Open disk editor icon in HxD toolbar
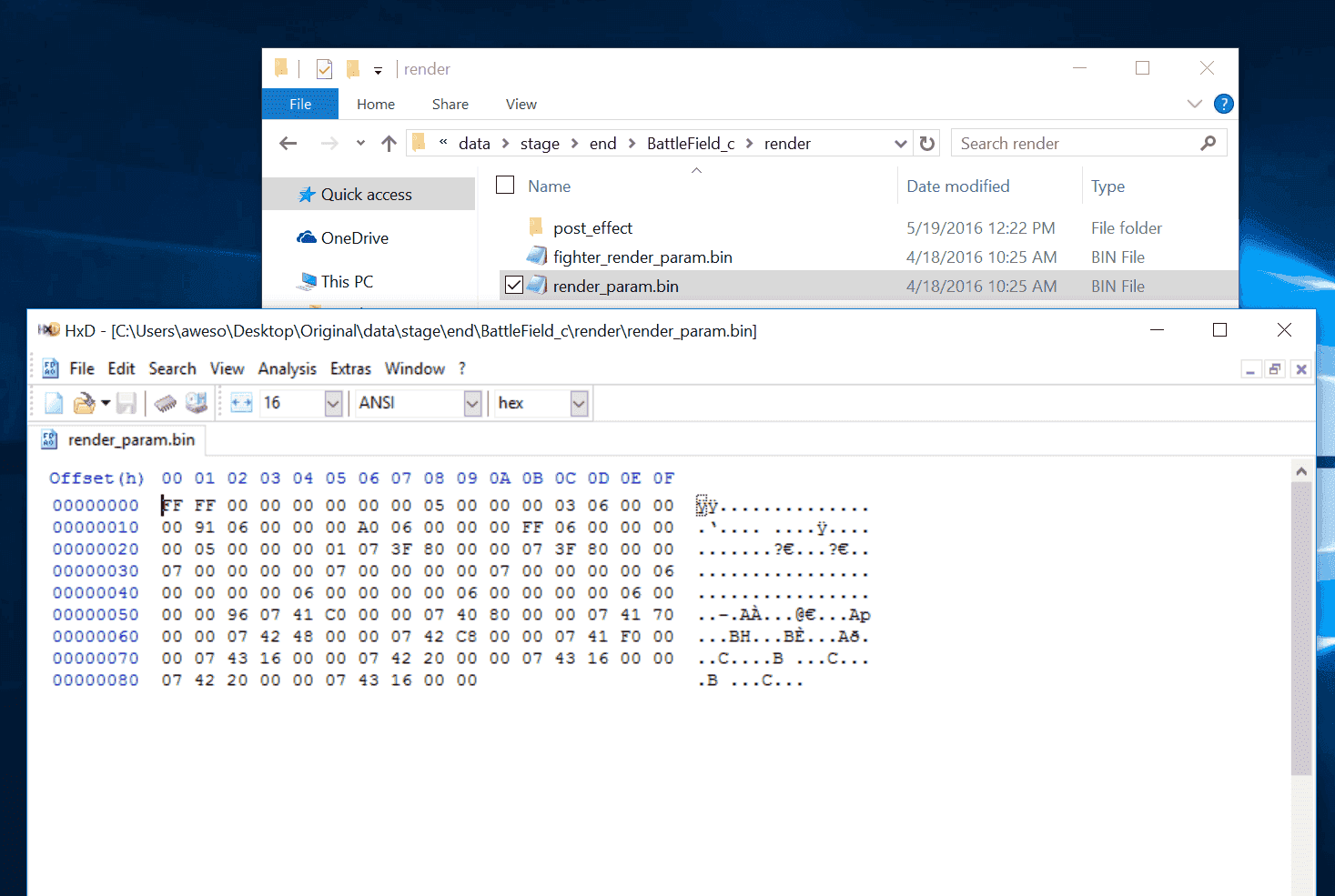The height and width of the screenshot is (896, 1335). (x=196, y=403)
